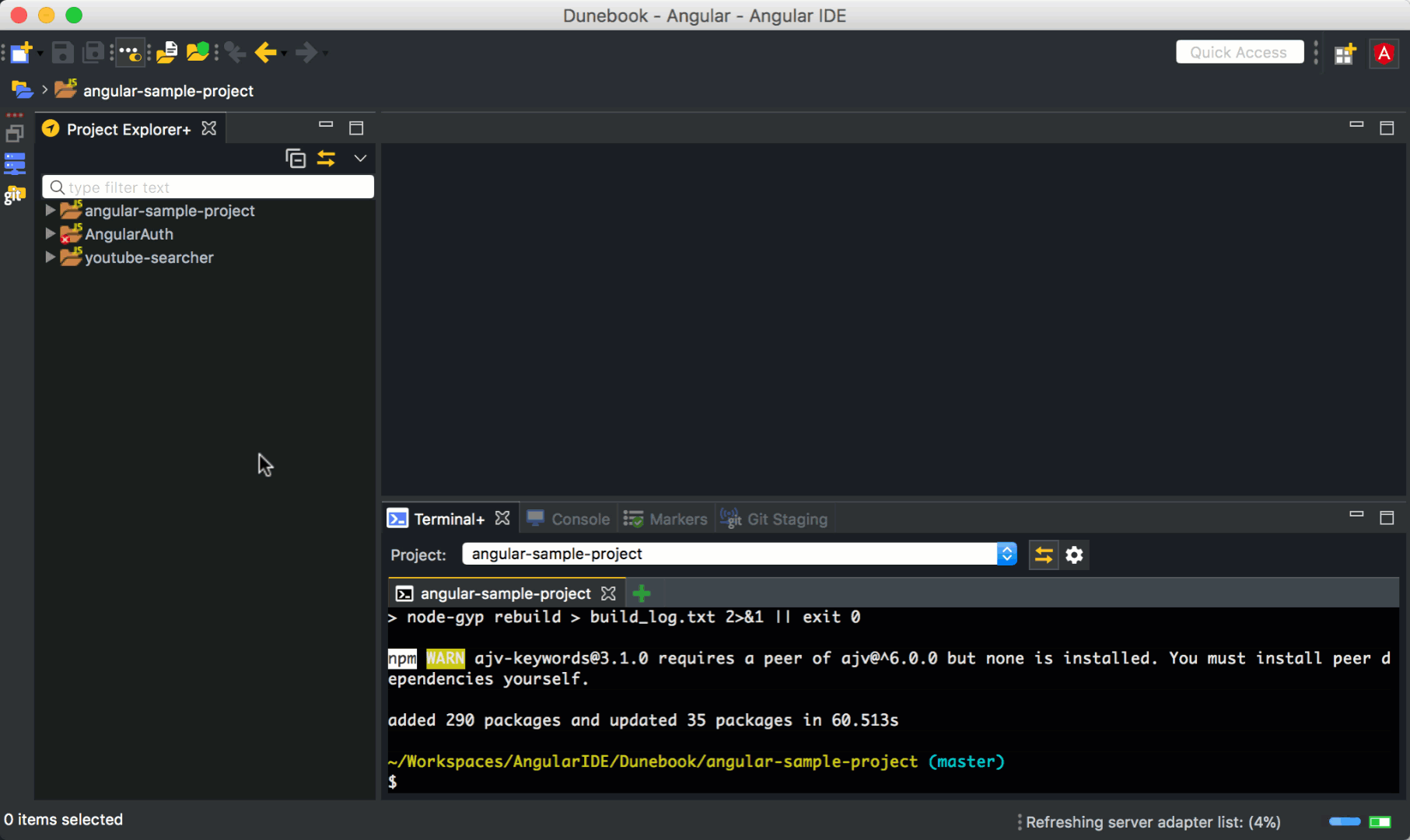Click the Open Perspective icon
The height and width of the screenshot is (840, 1410).
click(x=1345, y=53)
